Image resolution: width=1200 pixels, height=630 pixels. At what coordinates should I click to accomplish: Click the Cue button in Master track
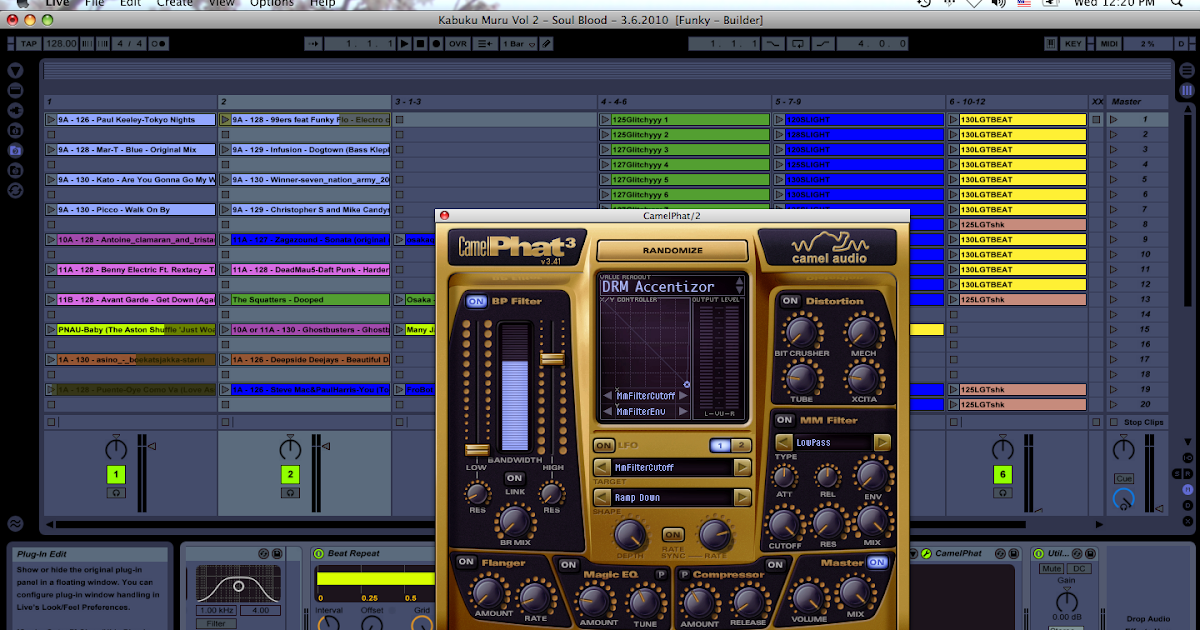(1124, 479)
